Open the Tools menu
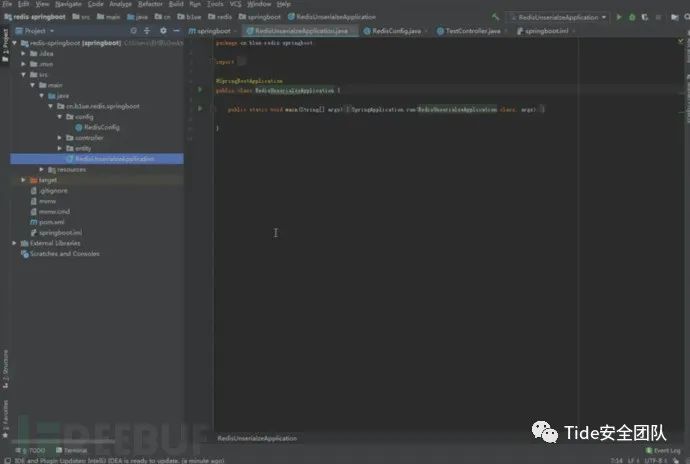This screenshot has width=690, height=464. coord(215,4)
